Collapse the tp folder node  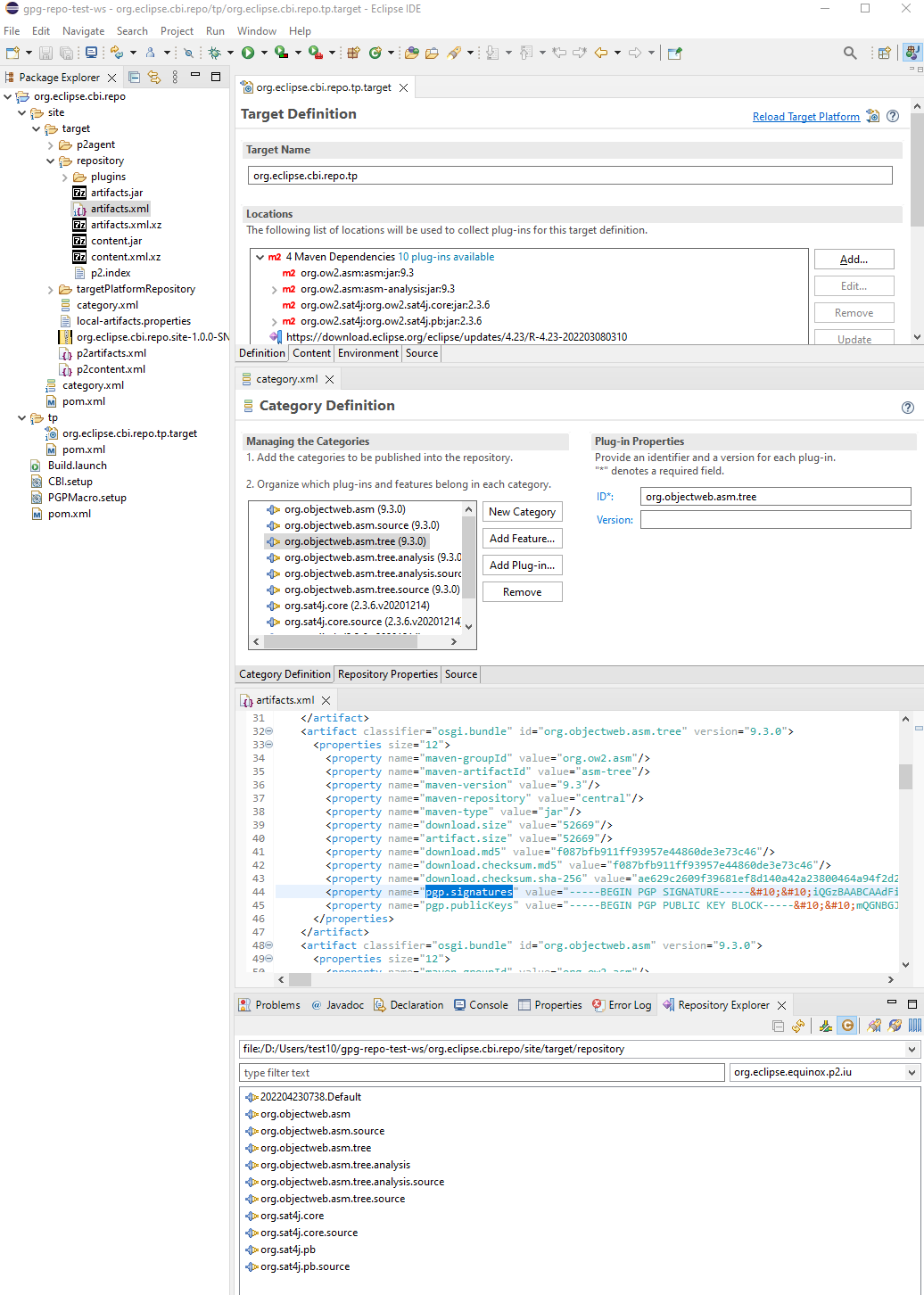[22, 417]
